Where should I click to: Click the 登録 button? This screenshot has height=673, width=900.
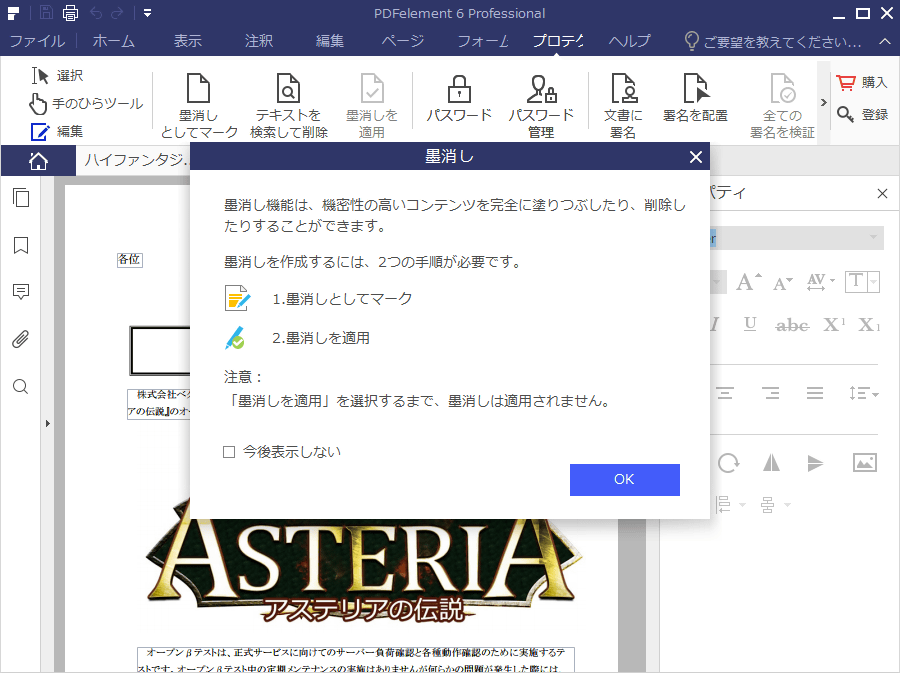[x=862, y=114]
